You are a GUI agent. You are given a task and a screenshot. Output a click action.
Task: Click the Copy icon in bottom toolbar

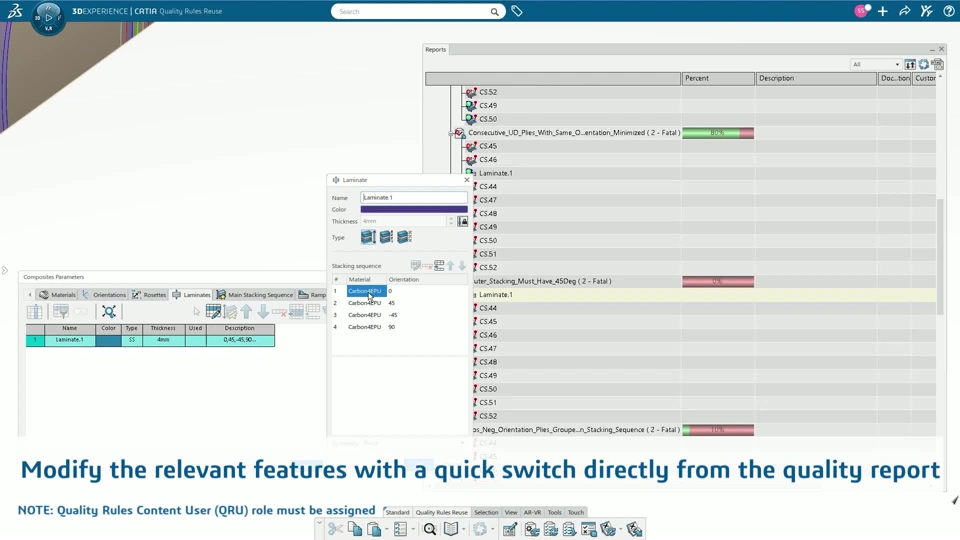click(x=354, y=529)
